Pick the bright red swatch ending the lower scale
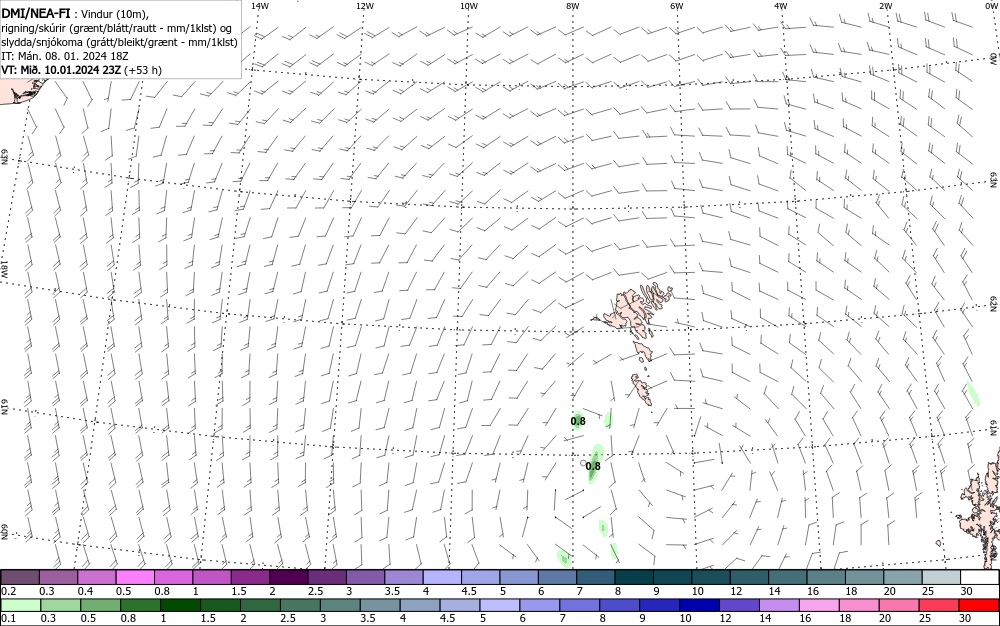Image resolution: width=1000 pixels, height=626 pixels. pyautogui.click(x=978, y=604)
